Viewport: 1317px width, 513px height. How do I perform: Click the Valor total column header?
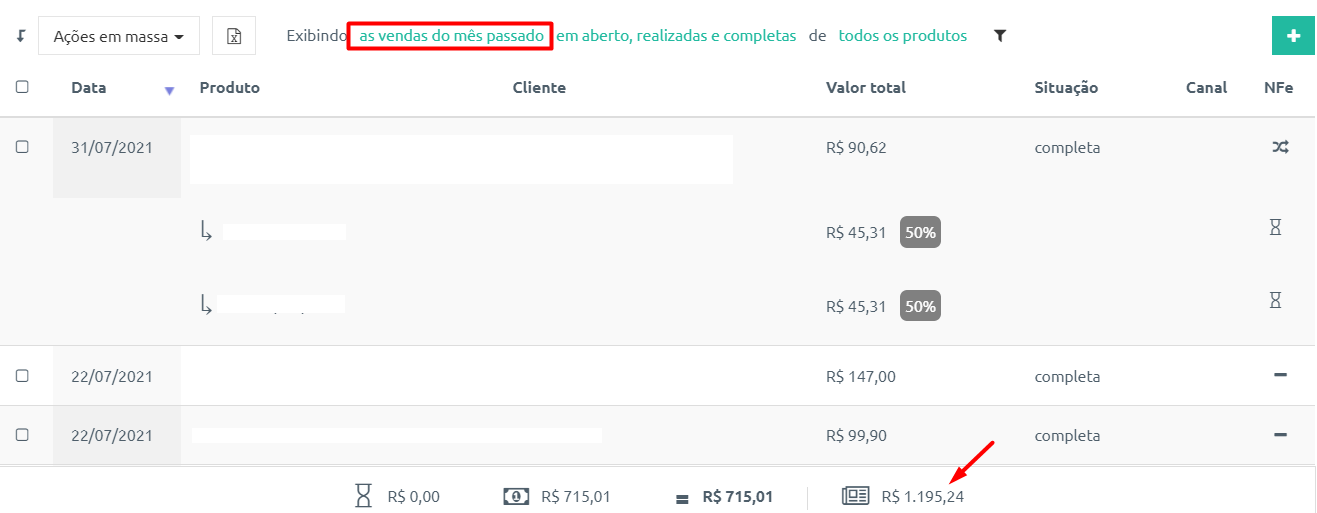click(x=866, y=88)
